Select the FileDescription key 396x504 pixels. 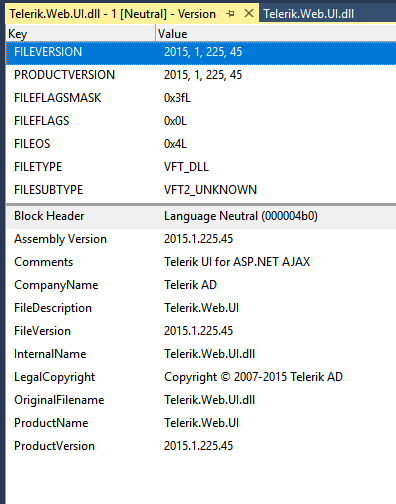point(53,308)
